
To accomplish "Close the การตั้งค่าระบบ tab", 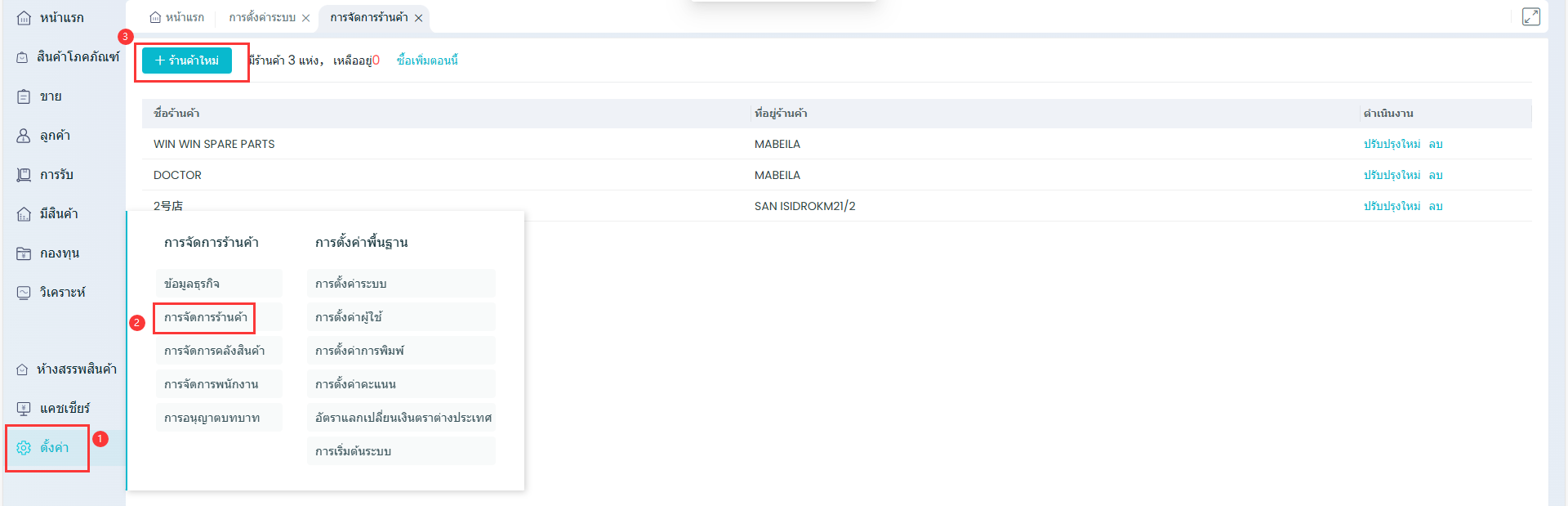I will [306, 18].
